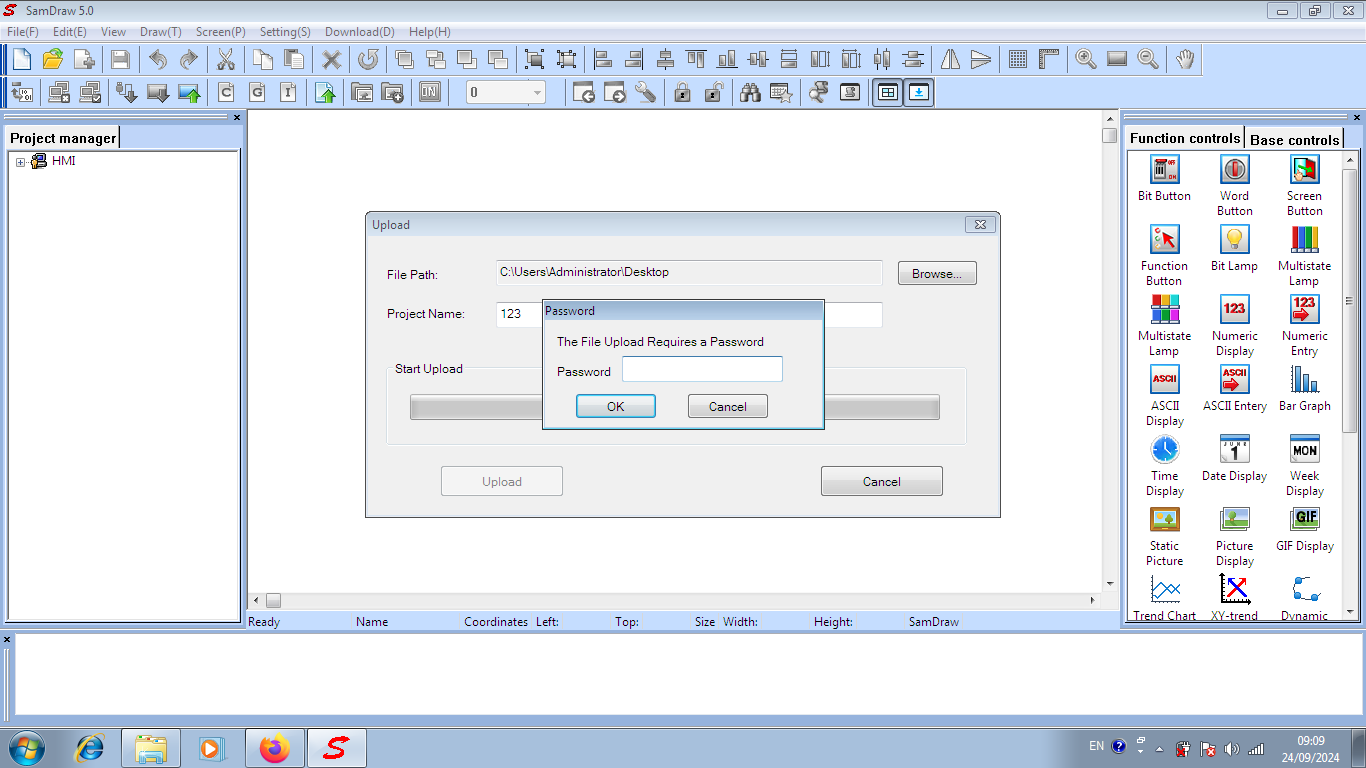
Task: Select the Word Button control
Action: (x=1234, y=186)
